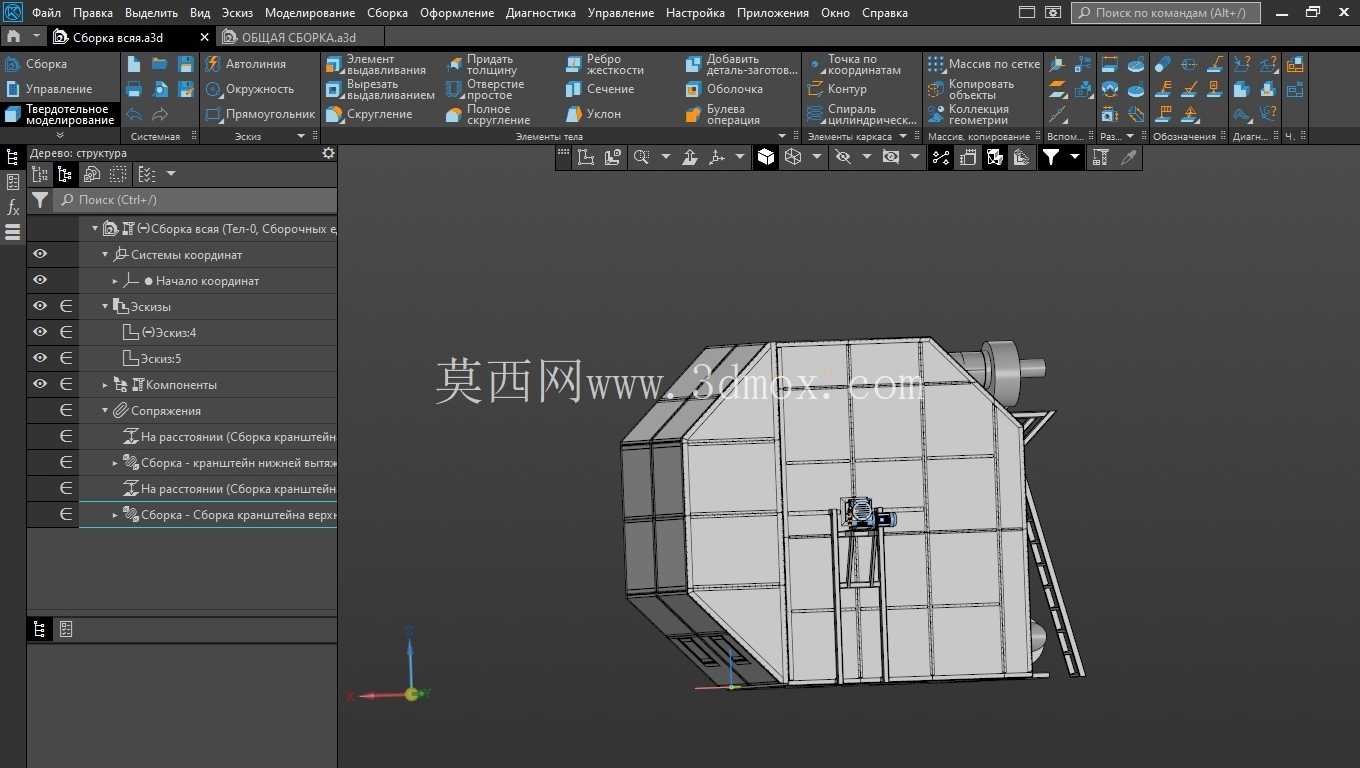Open the Массив по сетке tool

[983, 64]
